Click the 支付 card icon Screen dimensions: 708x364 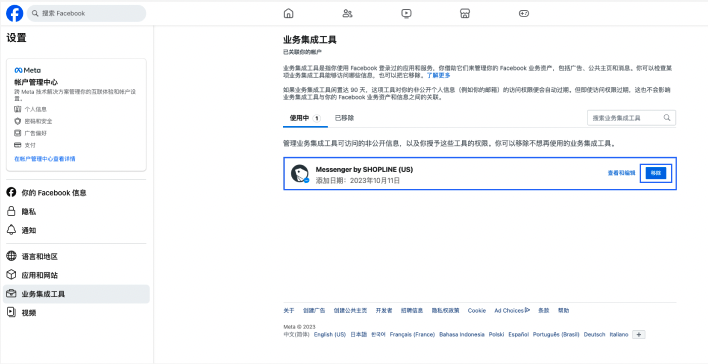click(x=18, y=145)
